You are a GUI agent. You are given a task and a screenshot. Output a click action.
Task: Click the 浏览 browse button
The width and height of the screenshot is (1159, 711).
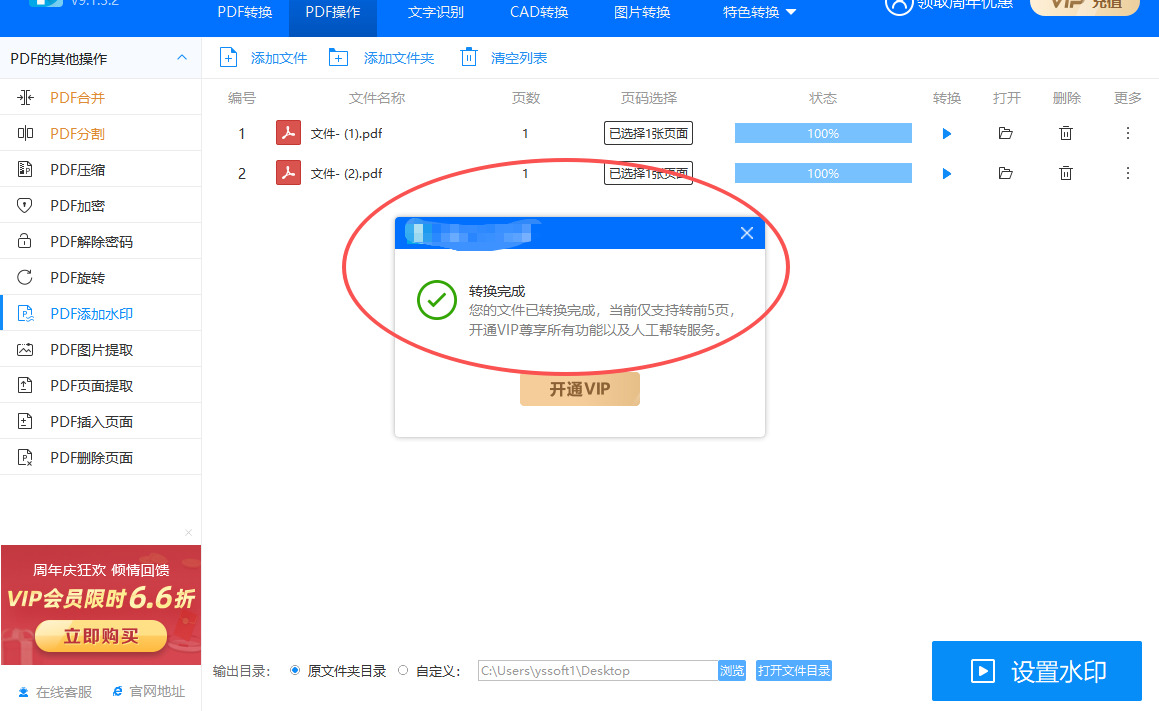tap(732, 670)
